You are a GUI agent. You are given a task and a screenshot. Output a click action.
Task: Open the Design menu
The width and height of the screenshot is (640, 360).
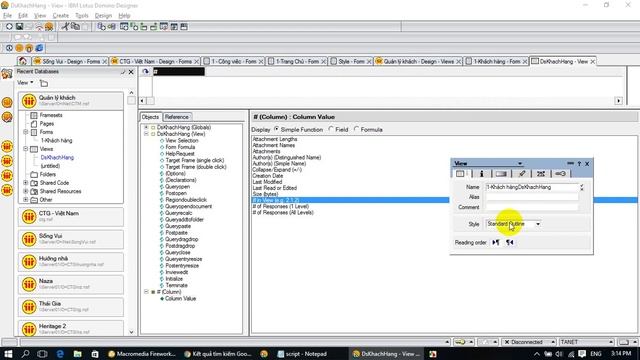coord(103,16)
